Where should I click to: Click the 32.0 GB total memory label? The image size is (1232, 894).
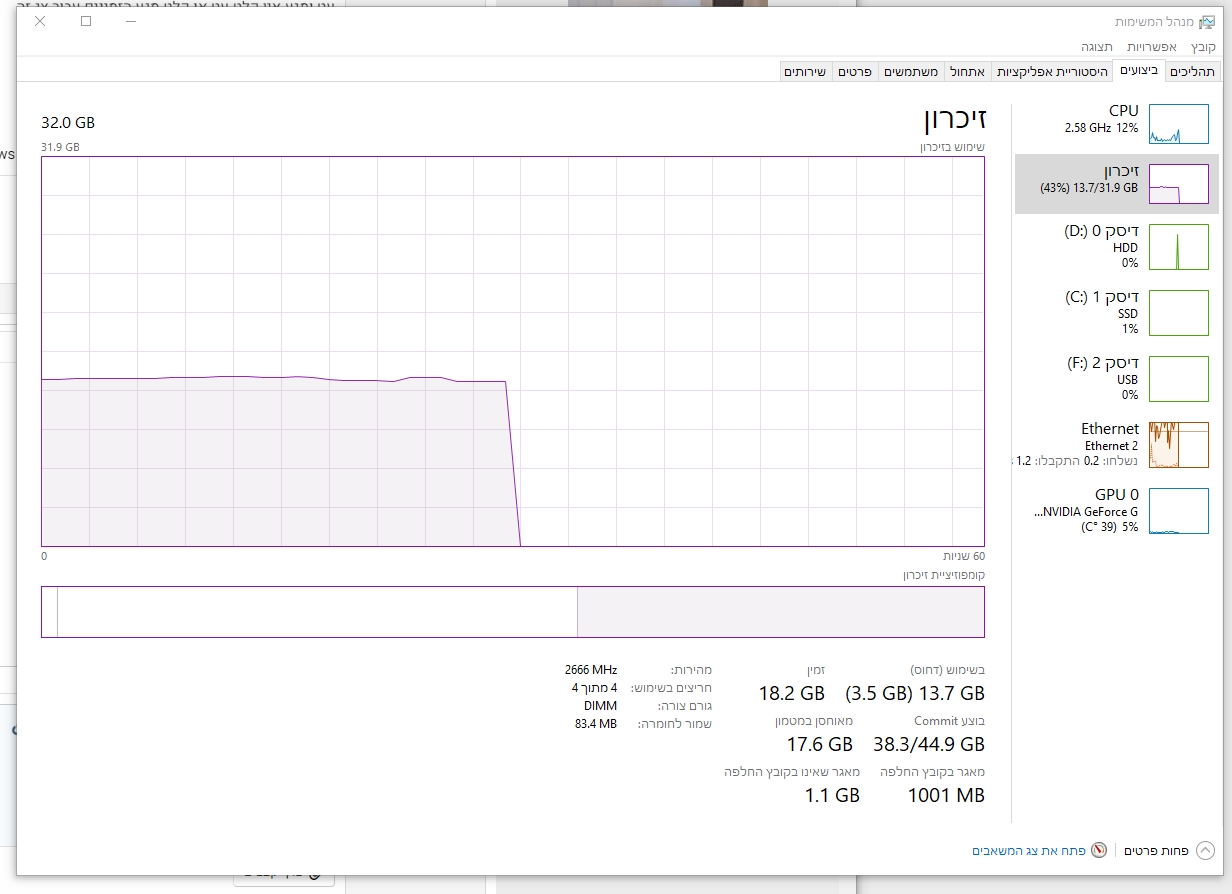(x=68, y=122)
